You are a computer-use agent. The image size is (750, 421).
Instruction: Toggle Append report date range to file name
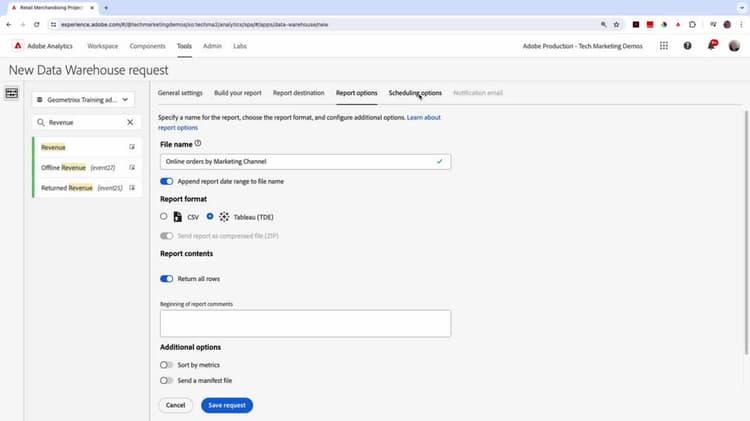tap(166, 181)
